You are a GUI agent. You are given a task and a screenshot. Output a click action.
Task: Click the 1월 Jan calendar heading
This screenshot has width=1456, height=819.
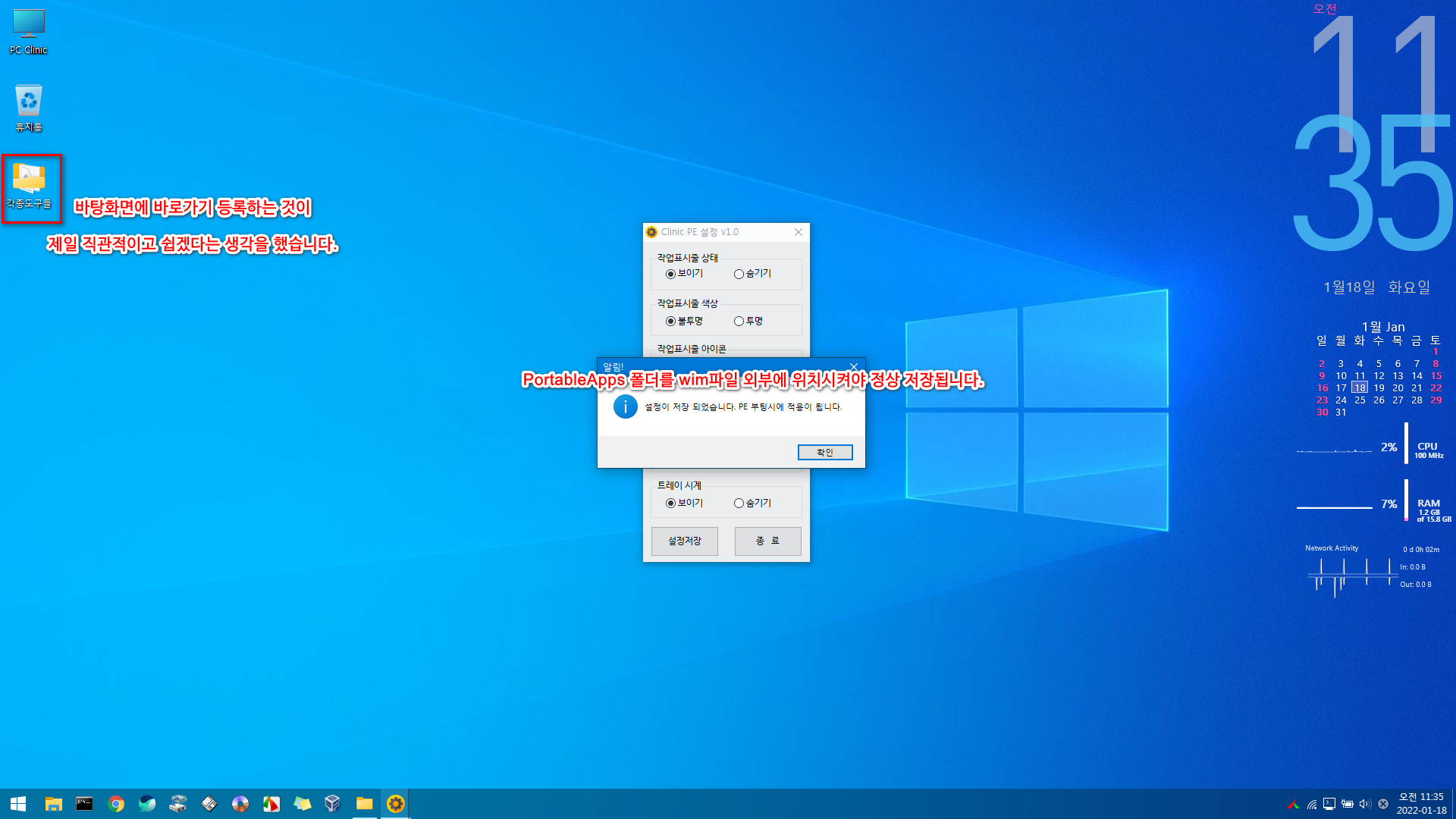pos(1383,327)
